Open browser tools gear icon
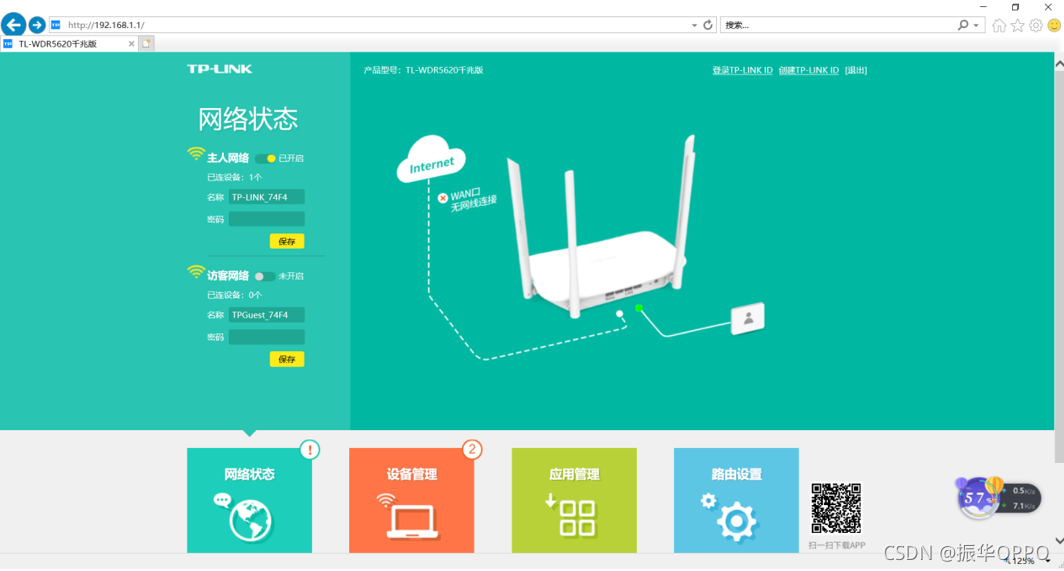Image resolution: width=1064 pixels, height=571 pixels. (1036, 26)
